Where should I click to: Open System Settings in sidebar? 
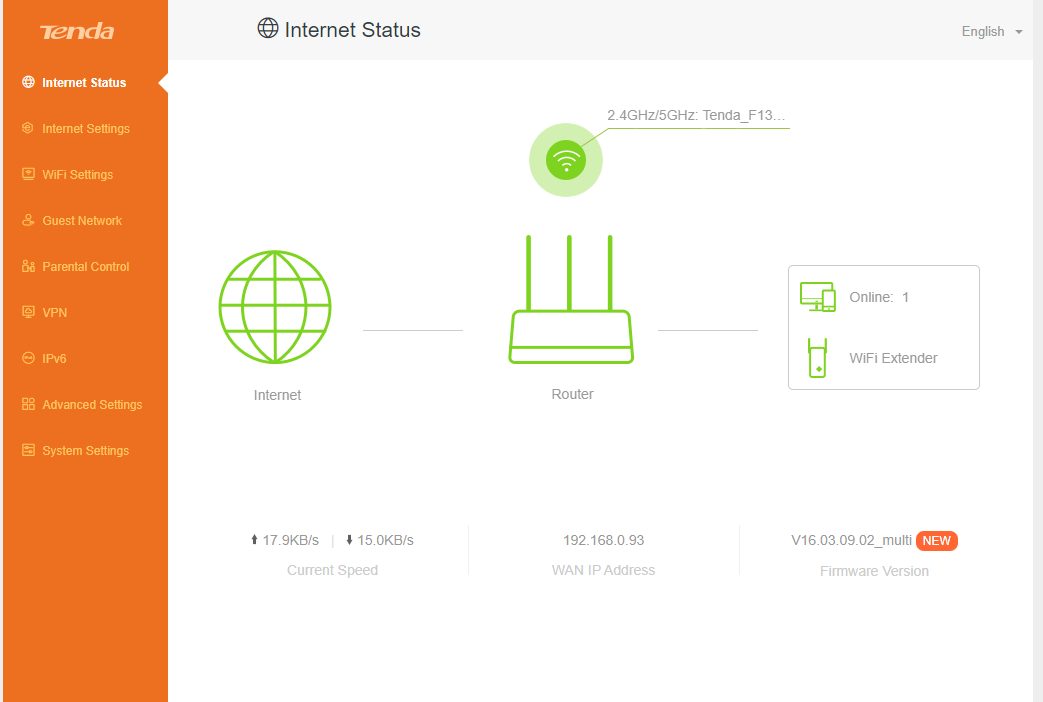click(x=85, y=450)
